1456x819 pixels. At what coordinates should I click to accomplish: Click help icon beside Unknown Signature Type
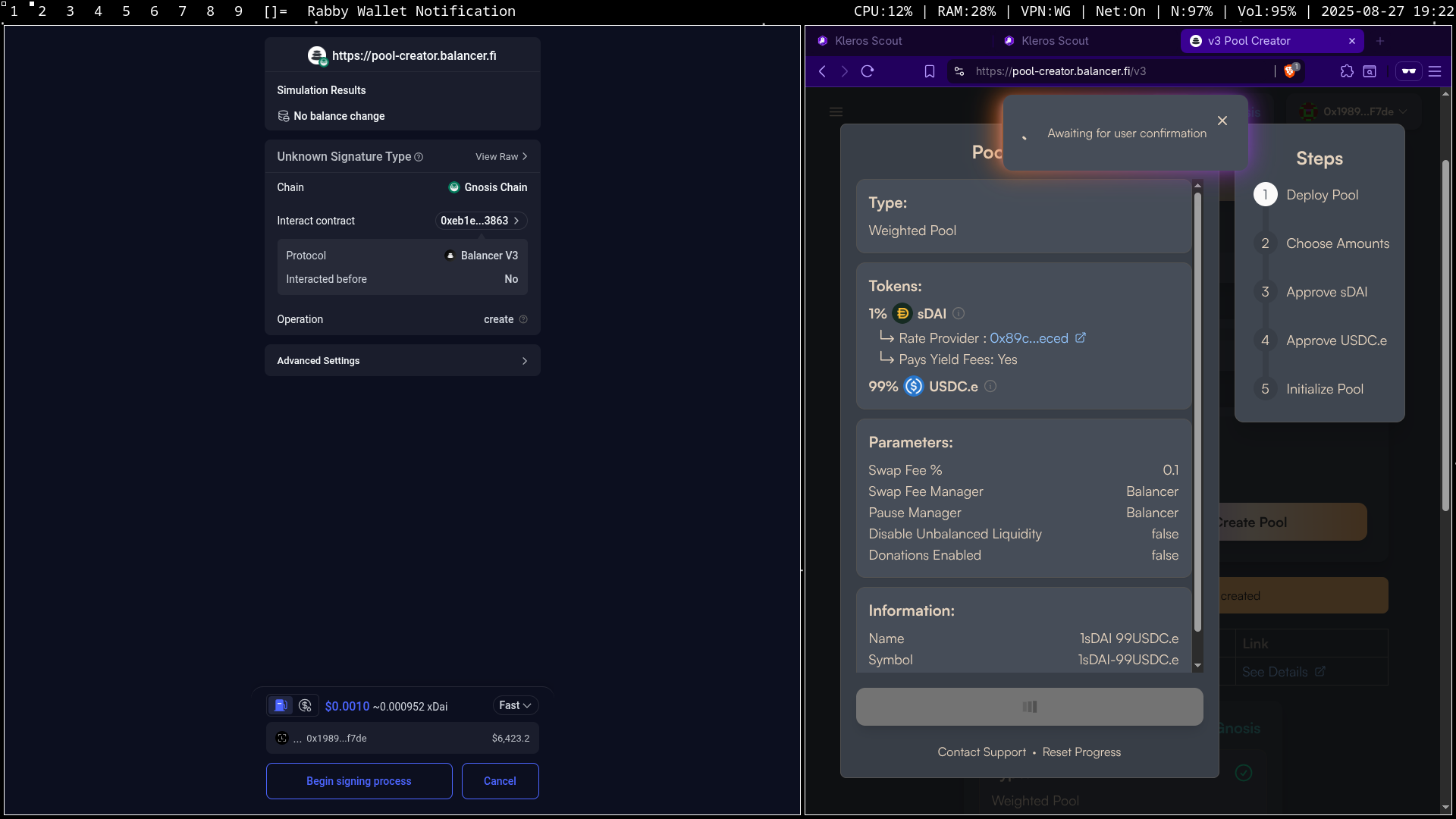click(419, 157)
